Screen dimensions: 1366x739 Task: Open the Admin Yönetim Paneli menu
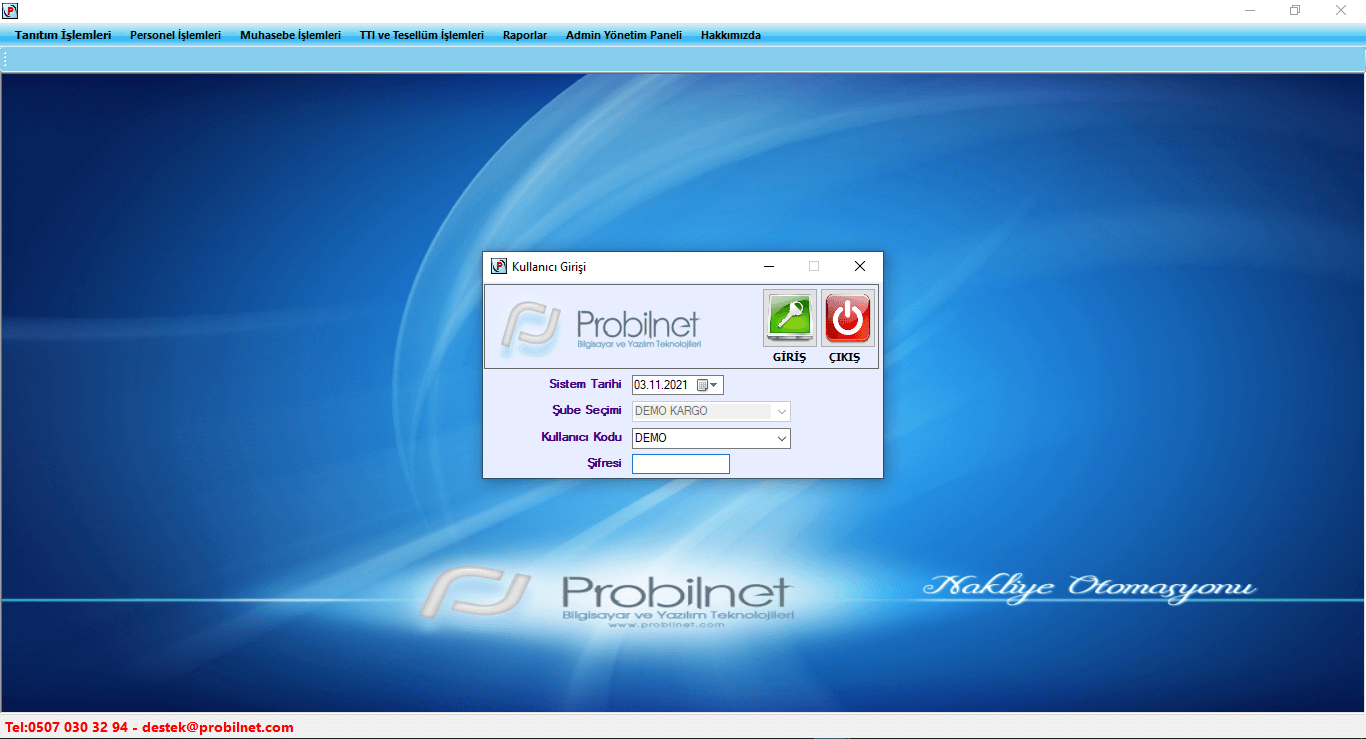tap(623, 35)
